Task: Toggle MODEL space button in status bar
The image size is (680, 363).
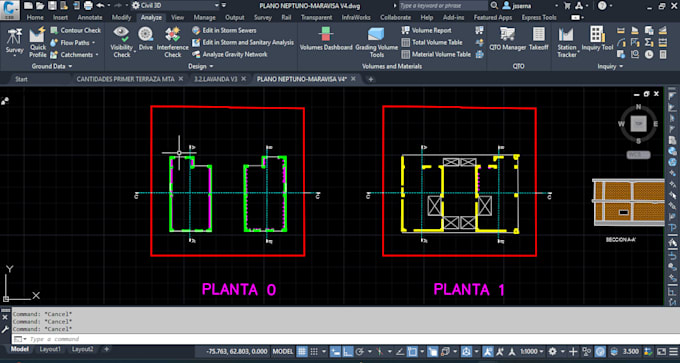Action: tap(282, 351)
